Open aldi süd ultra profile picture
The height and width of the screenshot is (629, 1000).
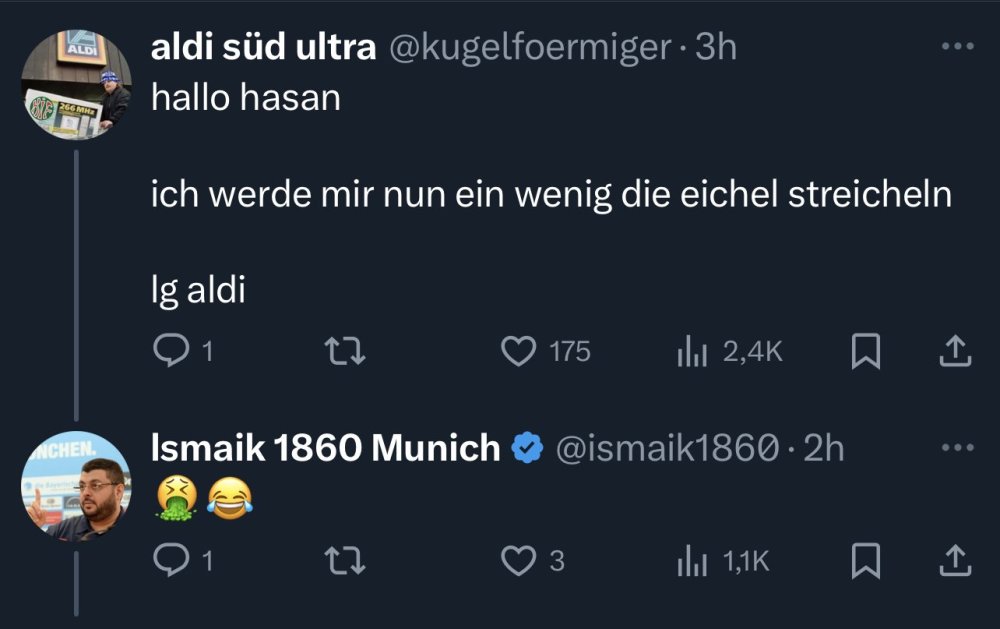pyautogui.click(x=78, y=85)
